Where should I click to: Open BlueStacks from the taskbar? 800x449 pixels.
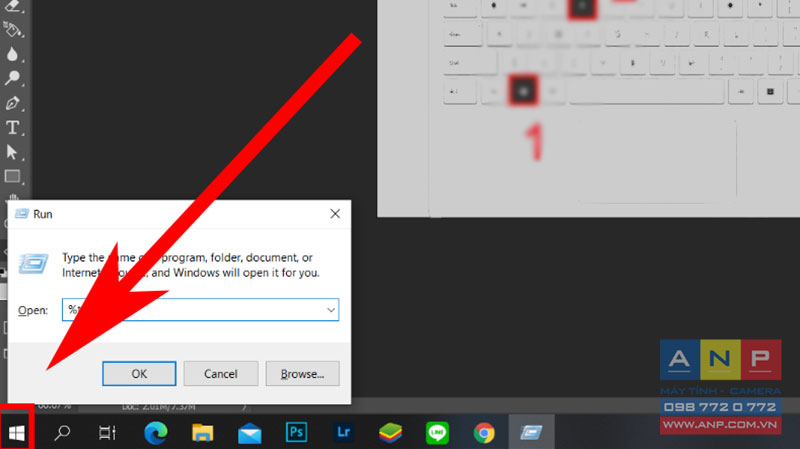point(390,433)
